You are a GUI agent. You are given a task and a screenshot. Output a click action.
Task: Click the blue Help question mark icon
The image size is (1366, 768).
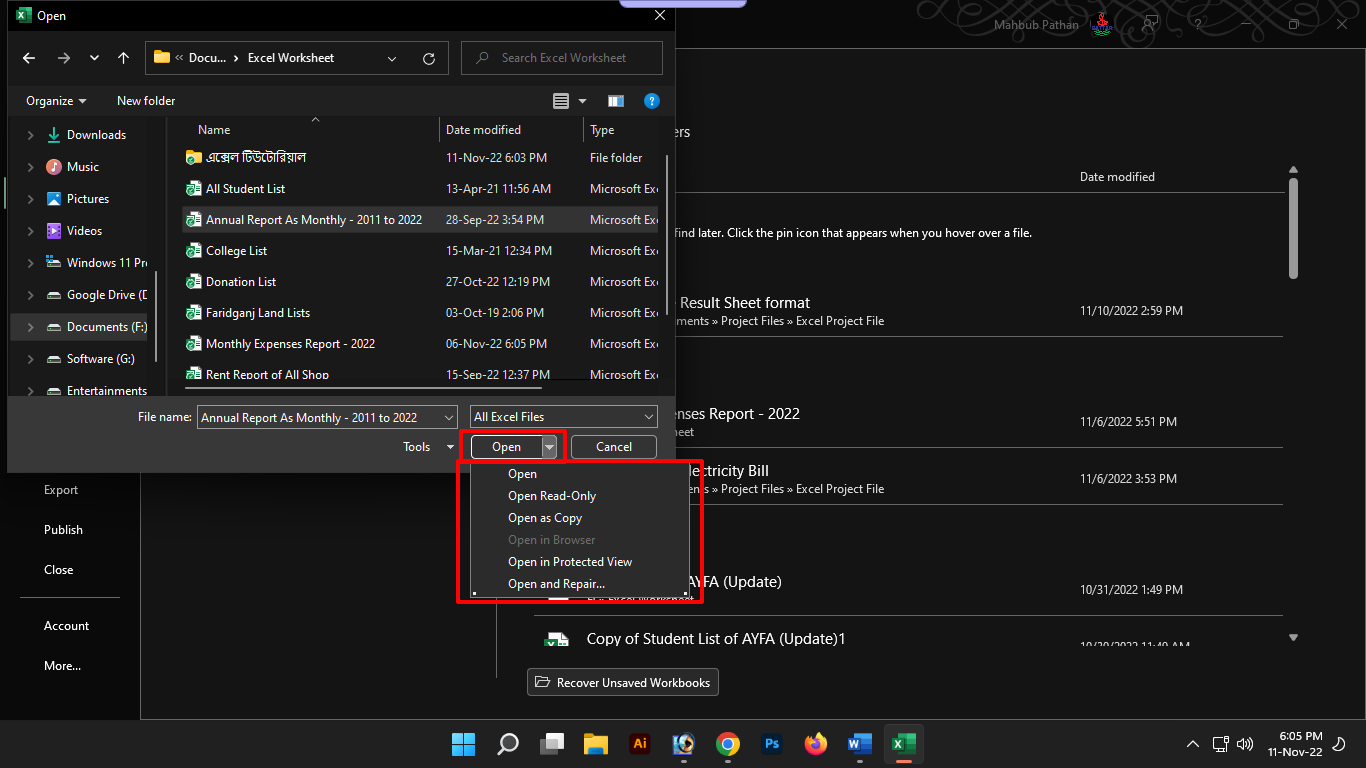651,101
